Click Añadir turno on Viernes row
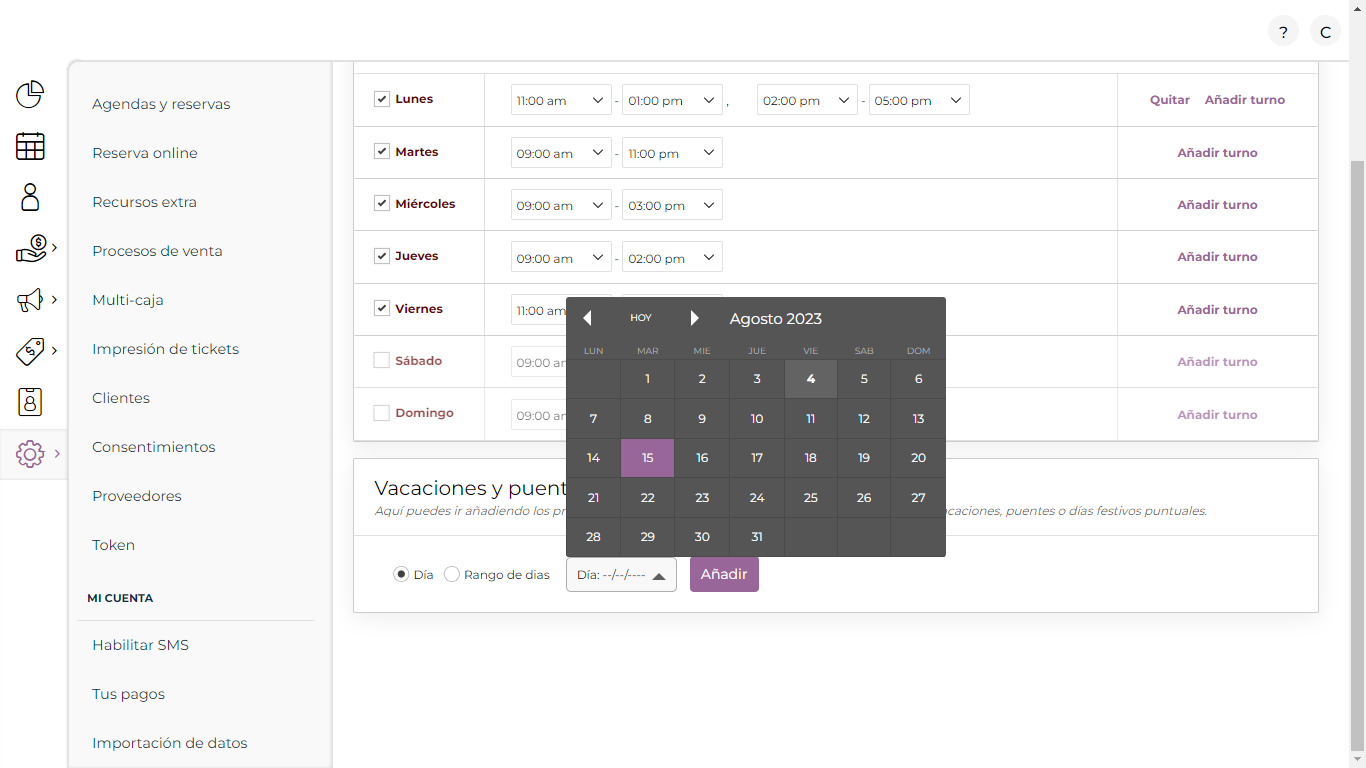 click(1217, 310)
